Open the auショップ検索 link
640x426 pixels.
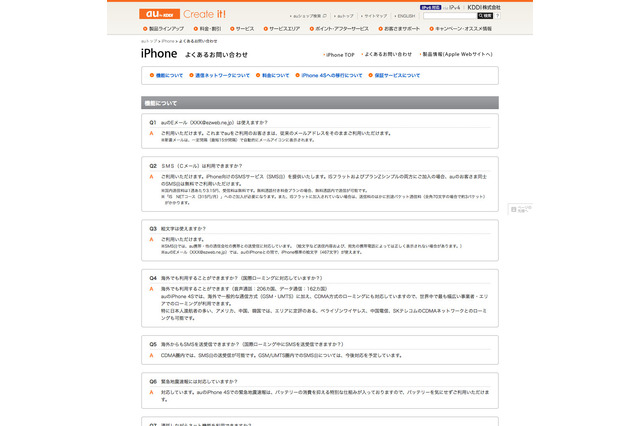(308, 16)
